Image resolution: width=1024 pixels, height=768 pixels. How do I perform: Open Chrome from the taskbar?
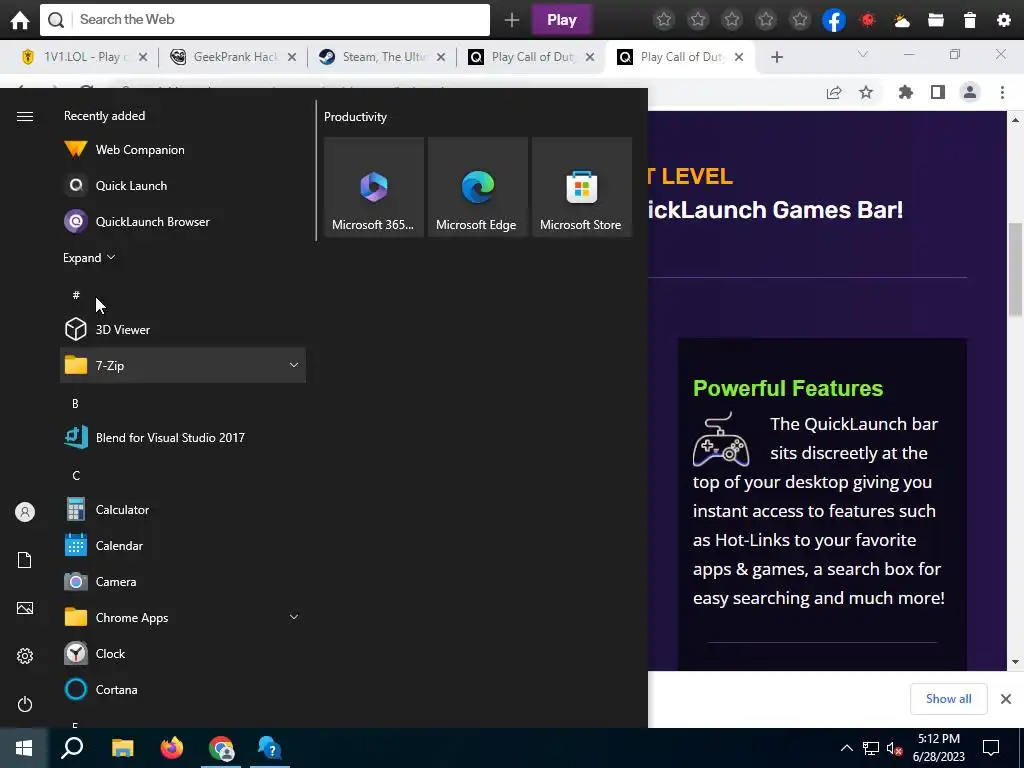tap(221, 748)
